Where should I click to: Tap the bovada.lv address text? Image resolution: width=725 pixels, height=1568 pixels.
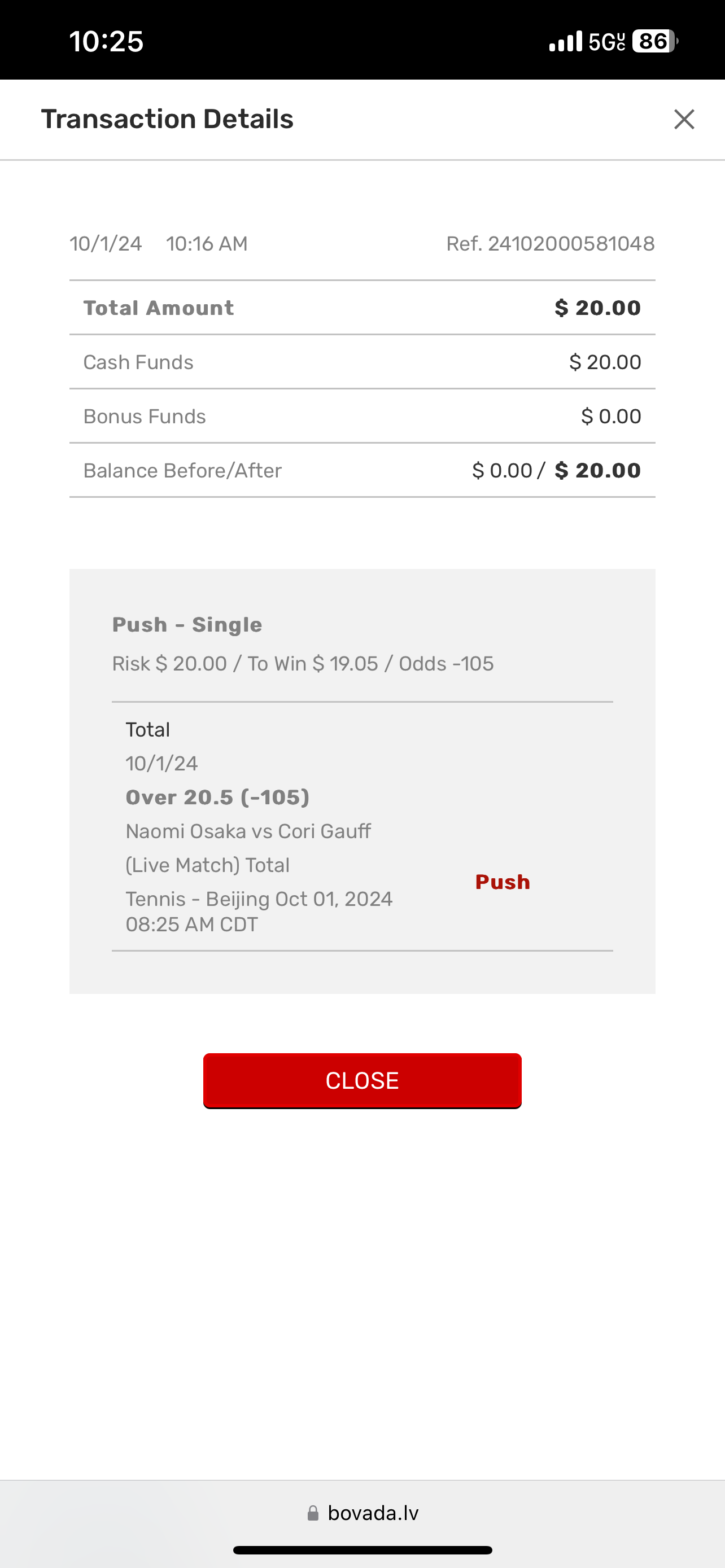[373, 1513]
